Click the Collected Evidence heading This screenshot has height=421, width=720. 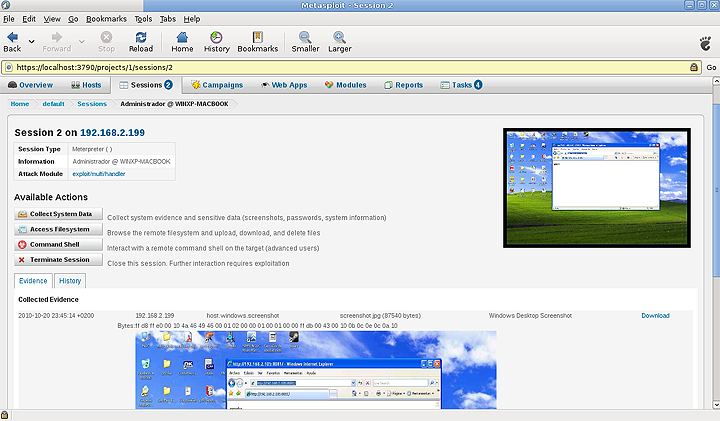click(x=48, y=299)
